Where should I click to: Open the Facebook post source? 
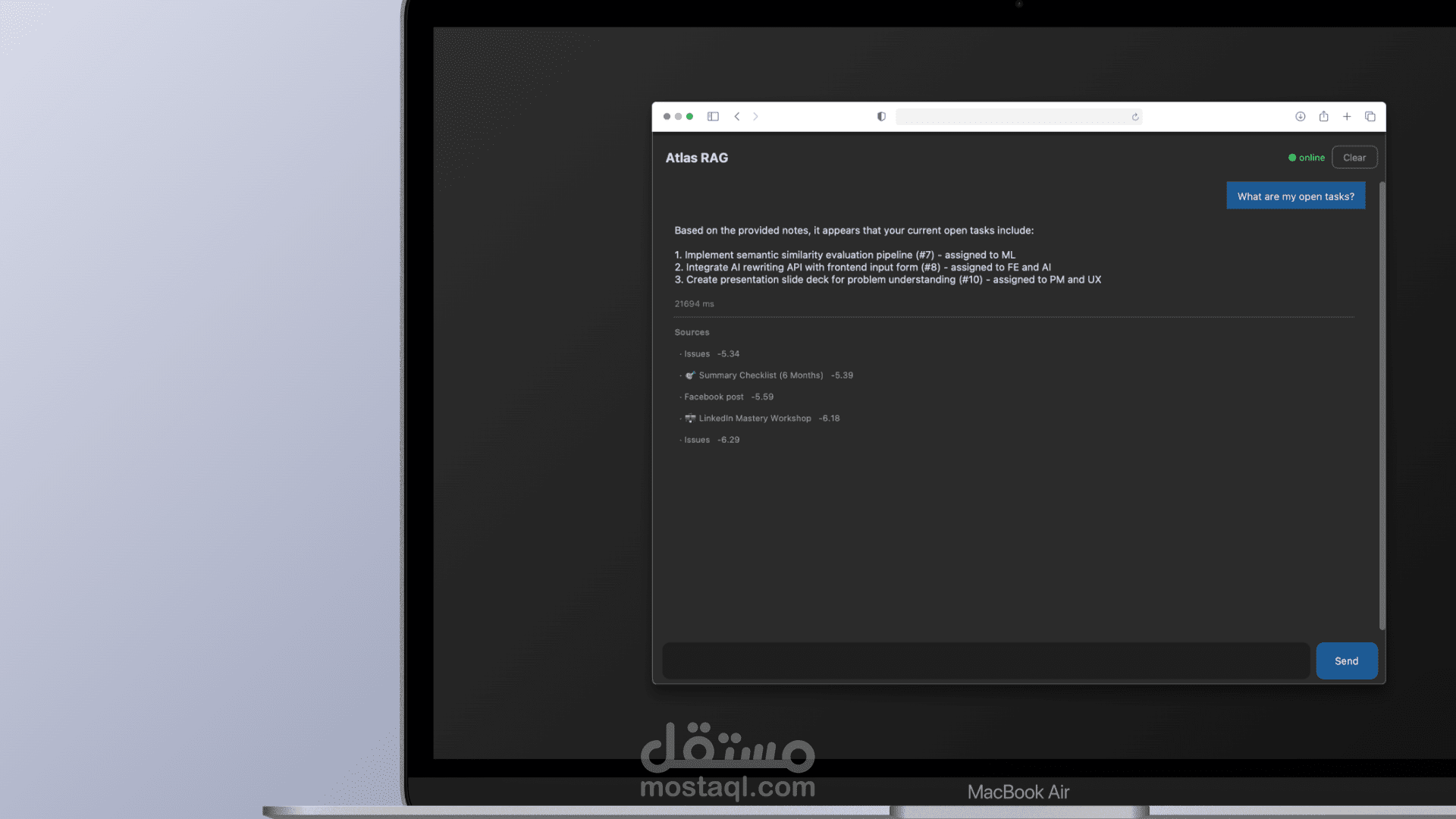[727, 397]
